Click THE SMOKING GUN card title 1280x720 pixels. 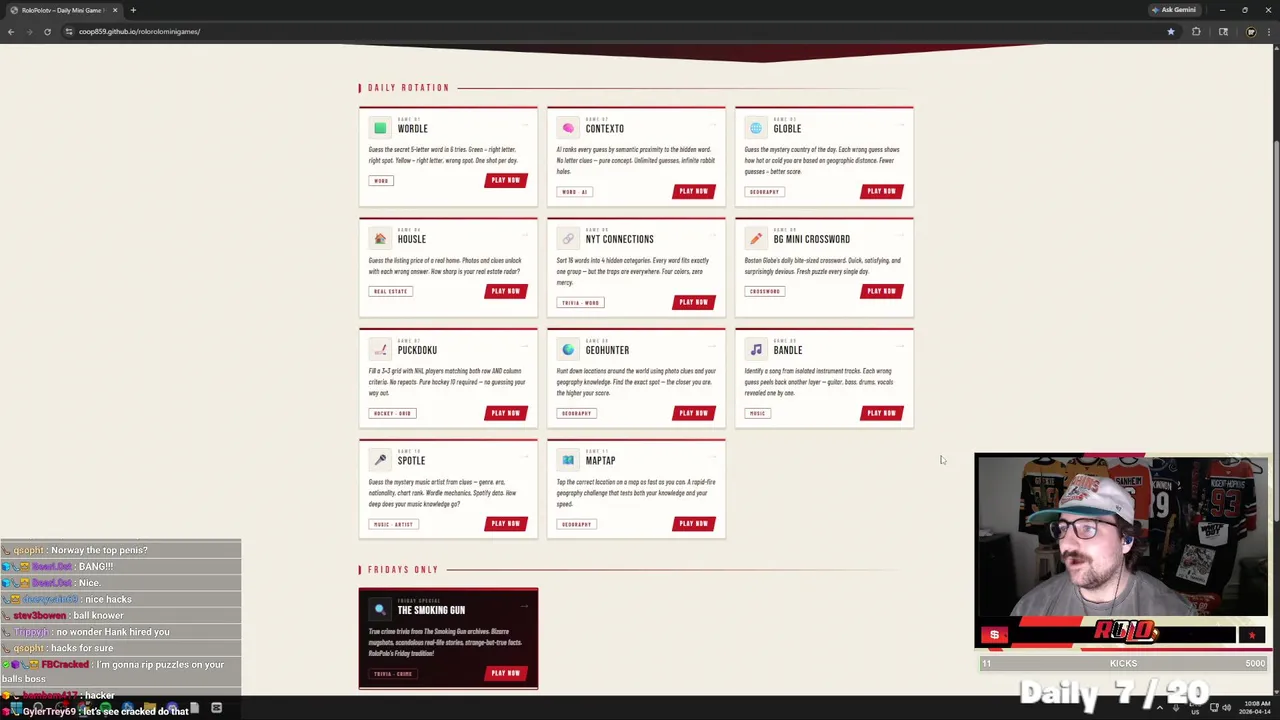click(x=431, y=610)
